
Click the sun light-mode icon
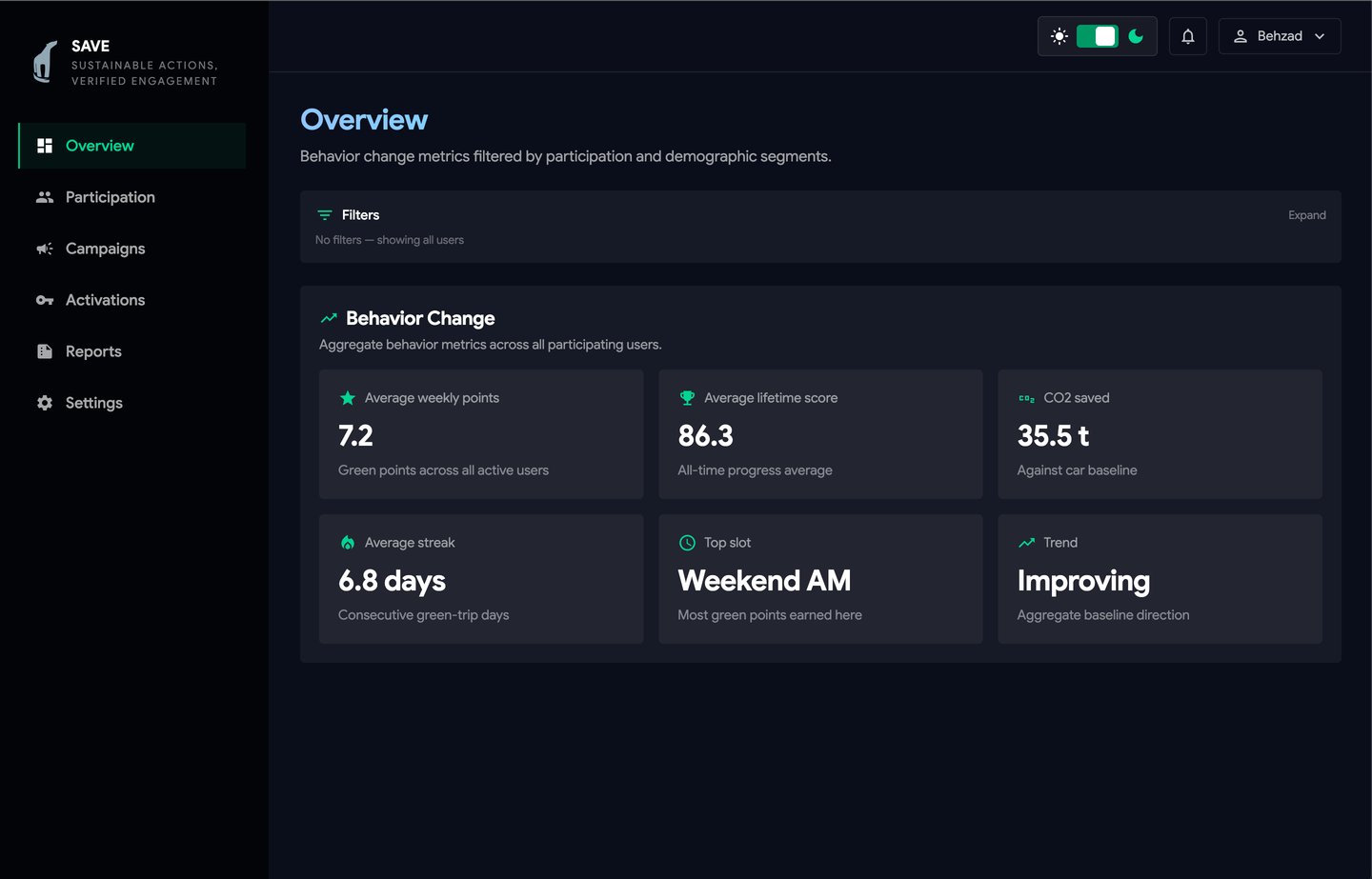click(x=1059, y=36)
